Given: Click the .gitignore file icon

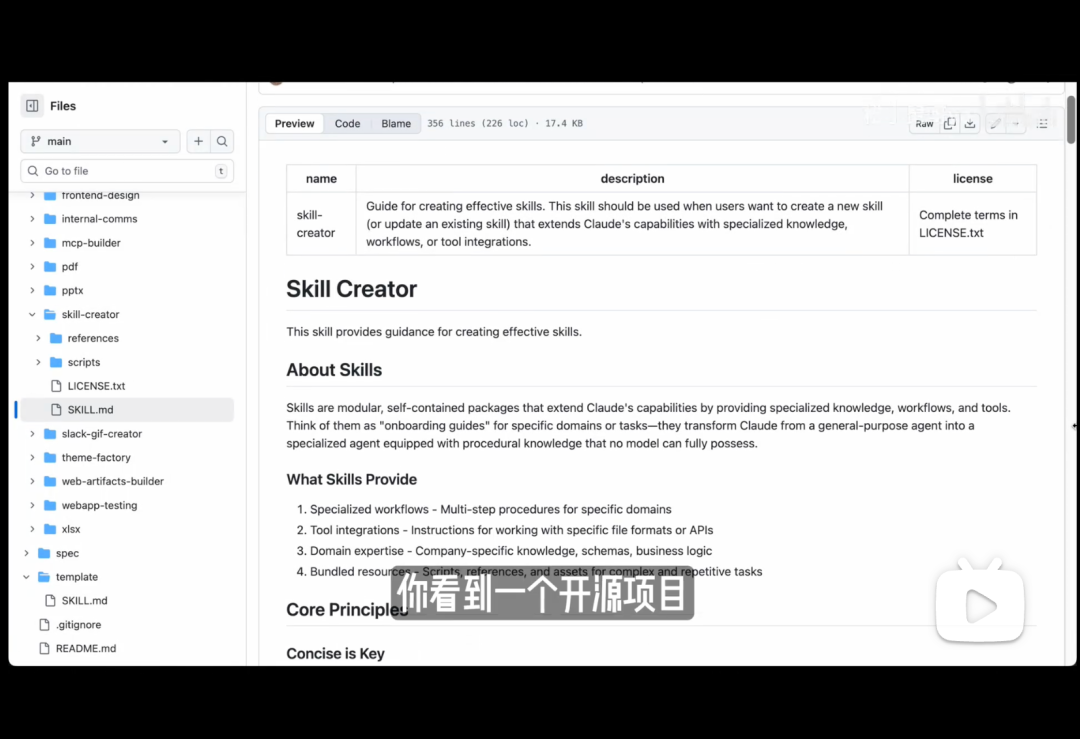Looking at the screenshot, I should [44, 625].
